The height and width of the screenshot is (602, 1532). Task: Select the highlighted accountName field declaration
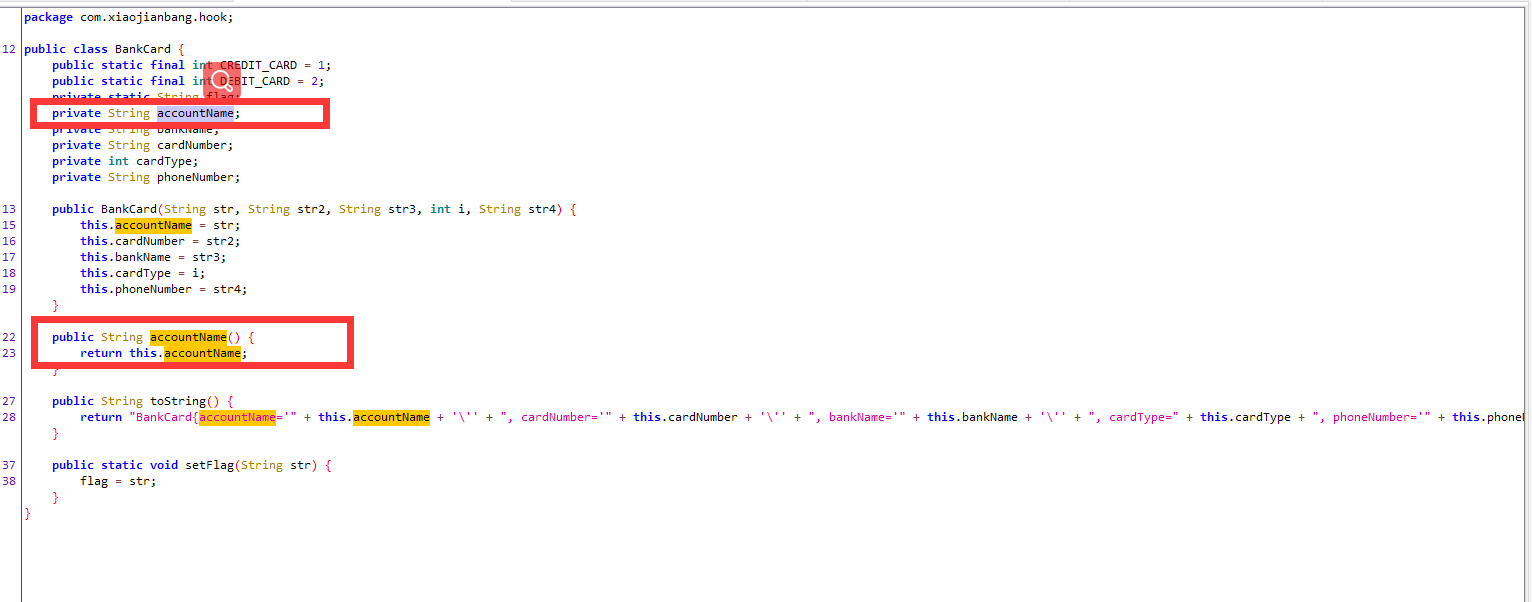click(195, 113)
